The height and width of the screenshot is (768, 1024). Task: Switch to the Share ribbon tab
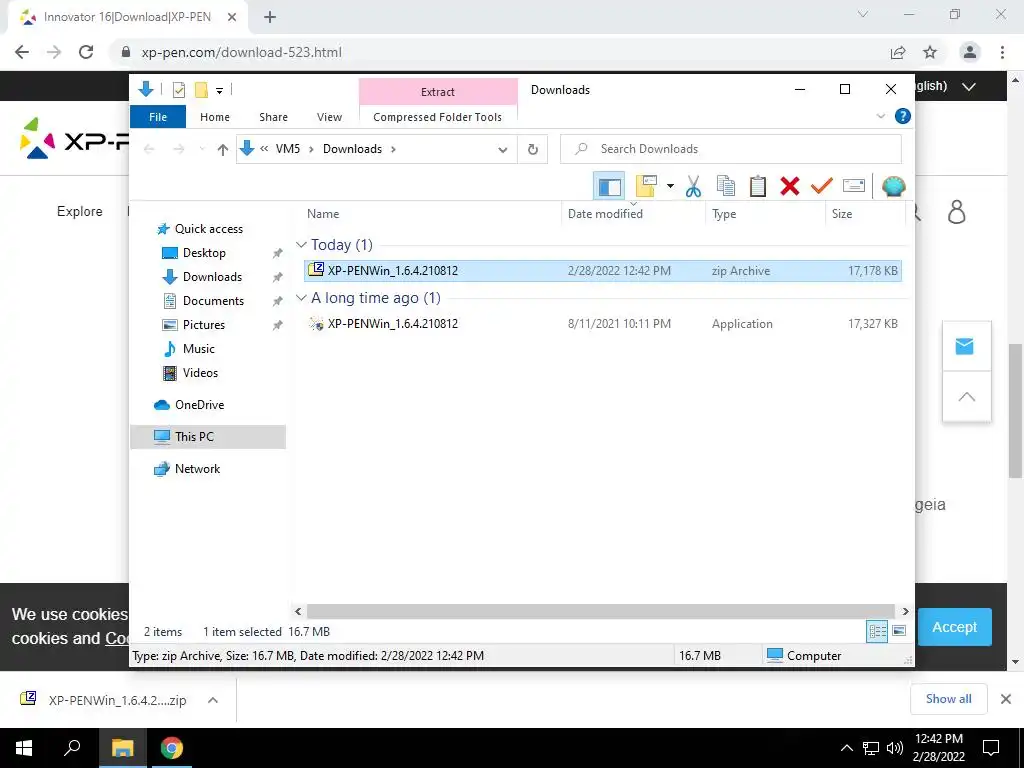tap(273, 117)
